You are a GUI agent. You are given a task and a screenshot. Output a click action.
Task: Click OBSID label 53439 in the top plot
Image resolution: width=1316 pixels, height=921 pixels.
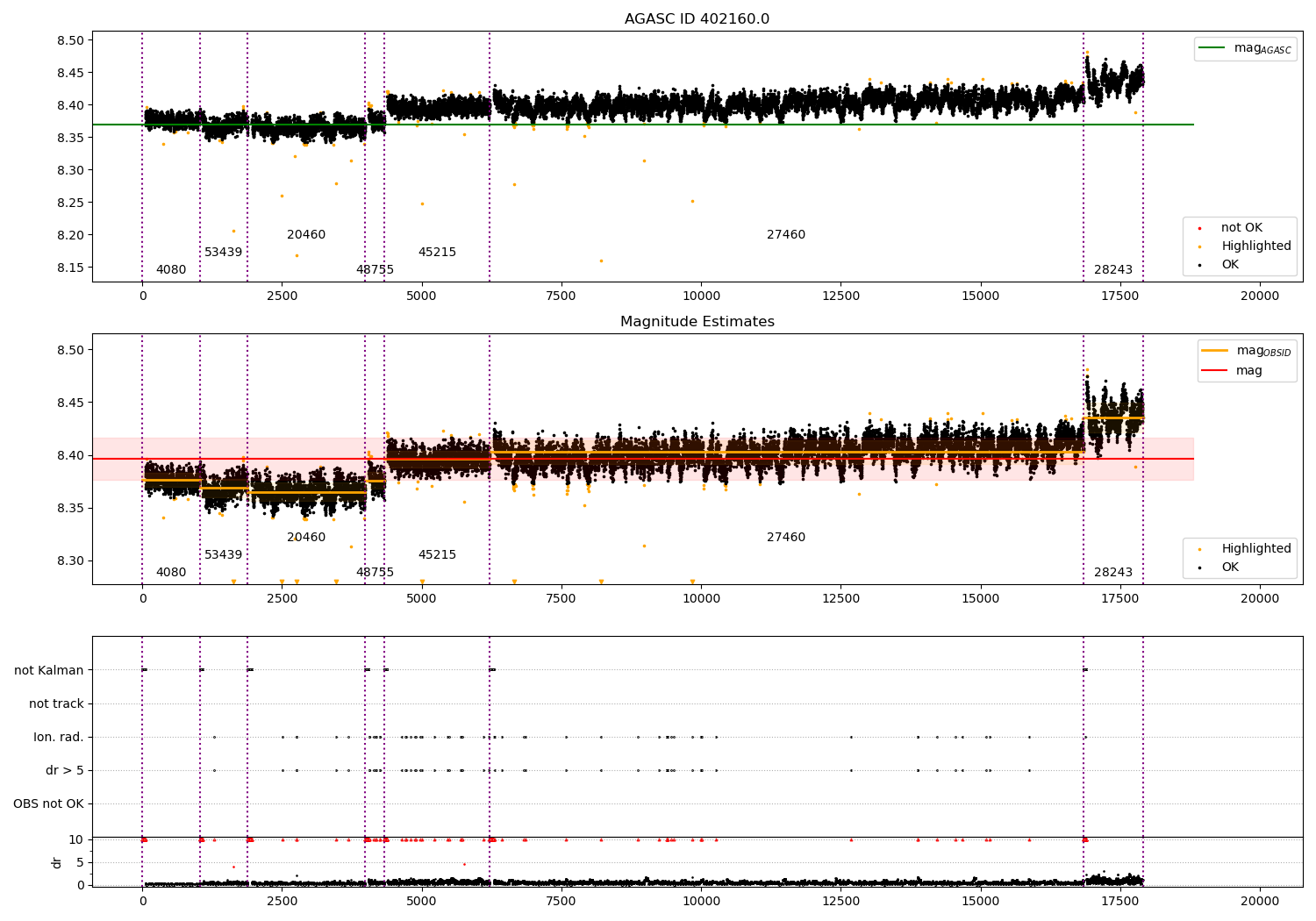[x=223, y=253]
